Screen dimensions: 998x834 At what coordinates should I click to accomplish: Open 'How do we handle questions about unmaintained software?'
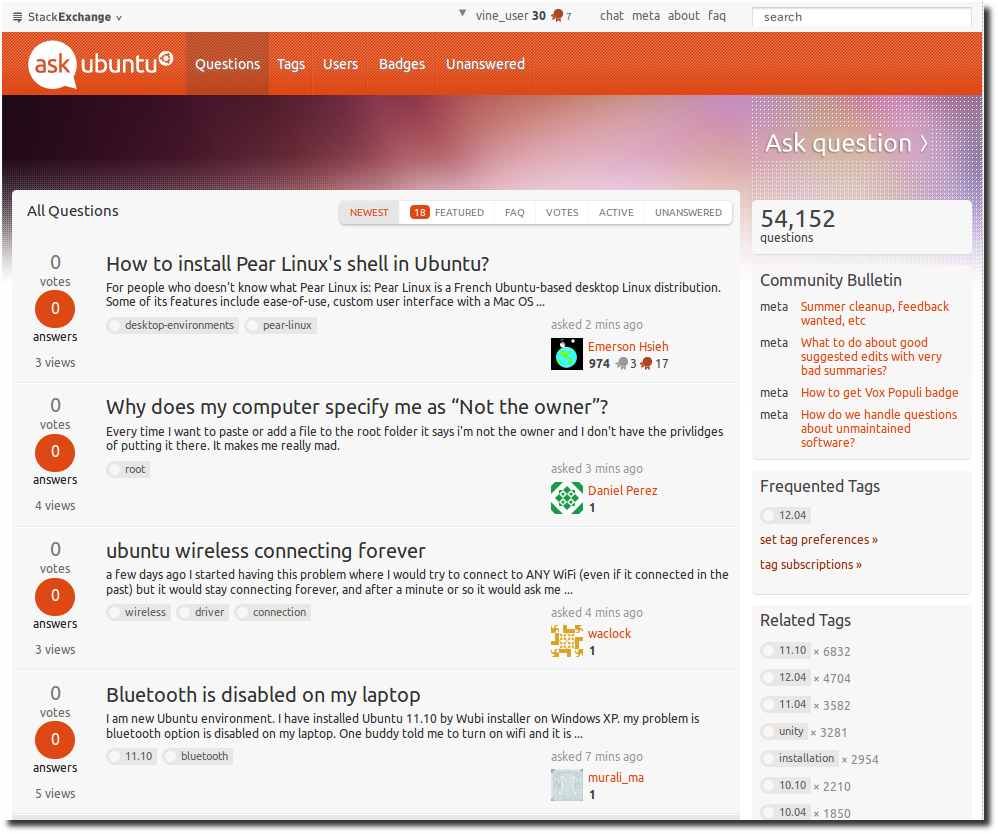[878, 428]
